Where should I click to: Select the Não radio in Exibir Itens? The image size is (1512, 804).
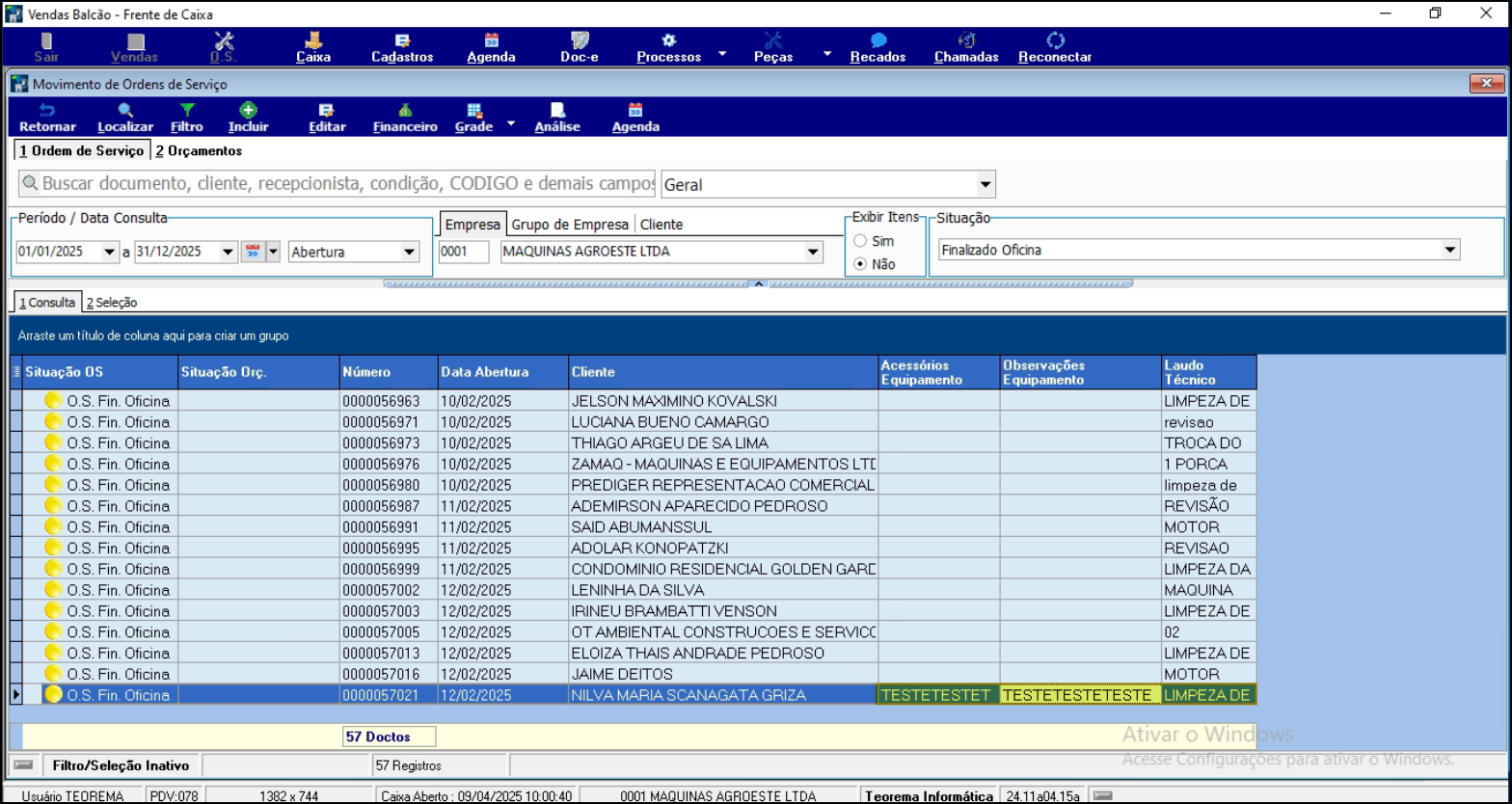coord(860,264)
